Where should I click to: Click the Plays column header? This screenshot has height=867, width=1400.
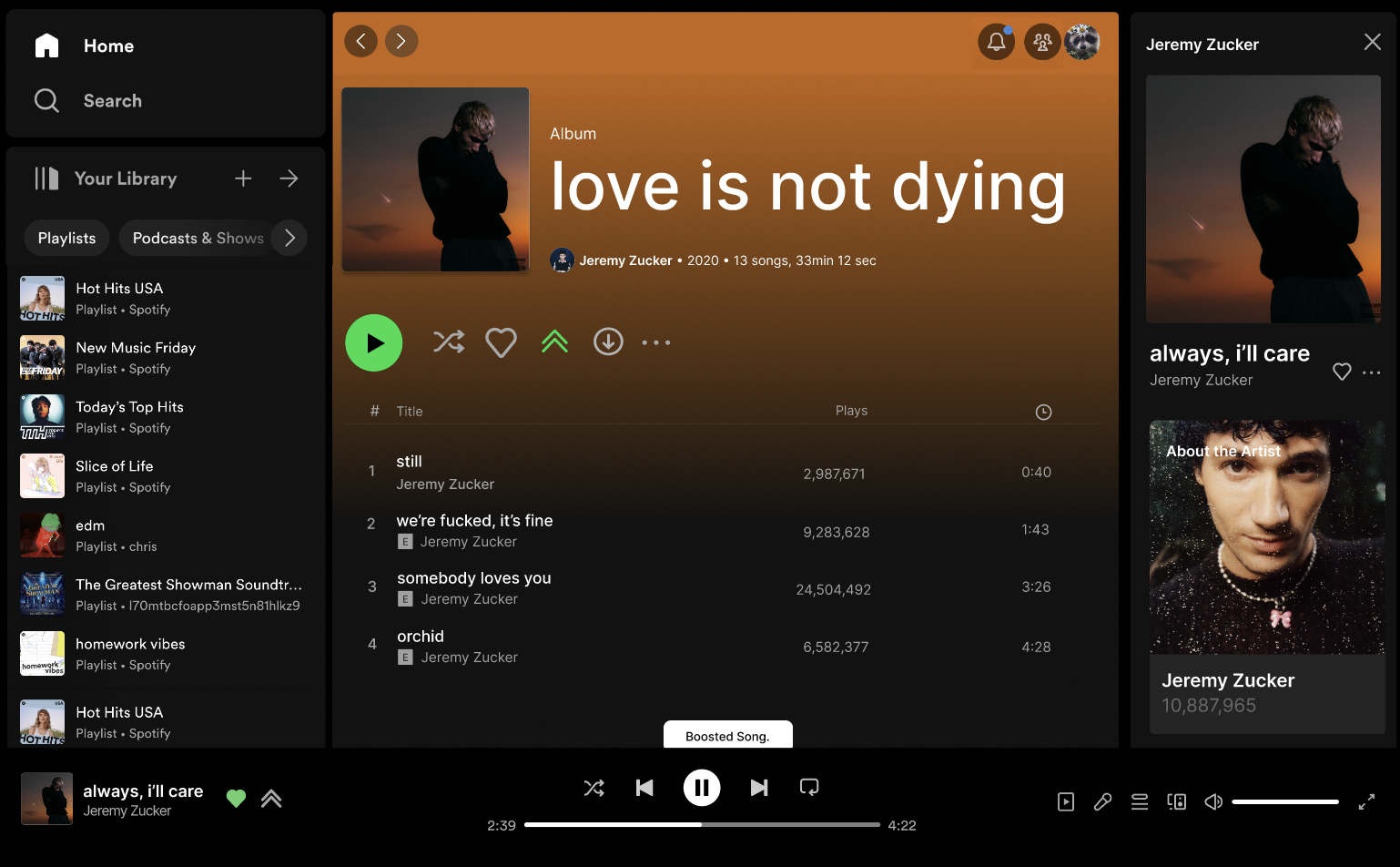click(851, 411)
